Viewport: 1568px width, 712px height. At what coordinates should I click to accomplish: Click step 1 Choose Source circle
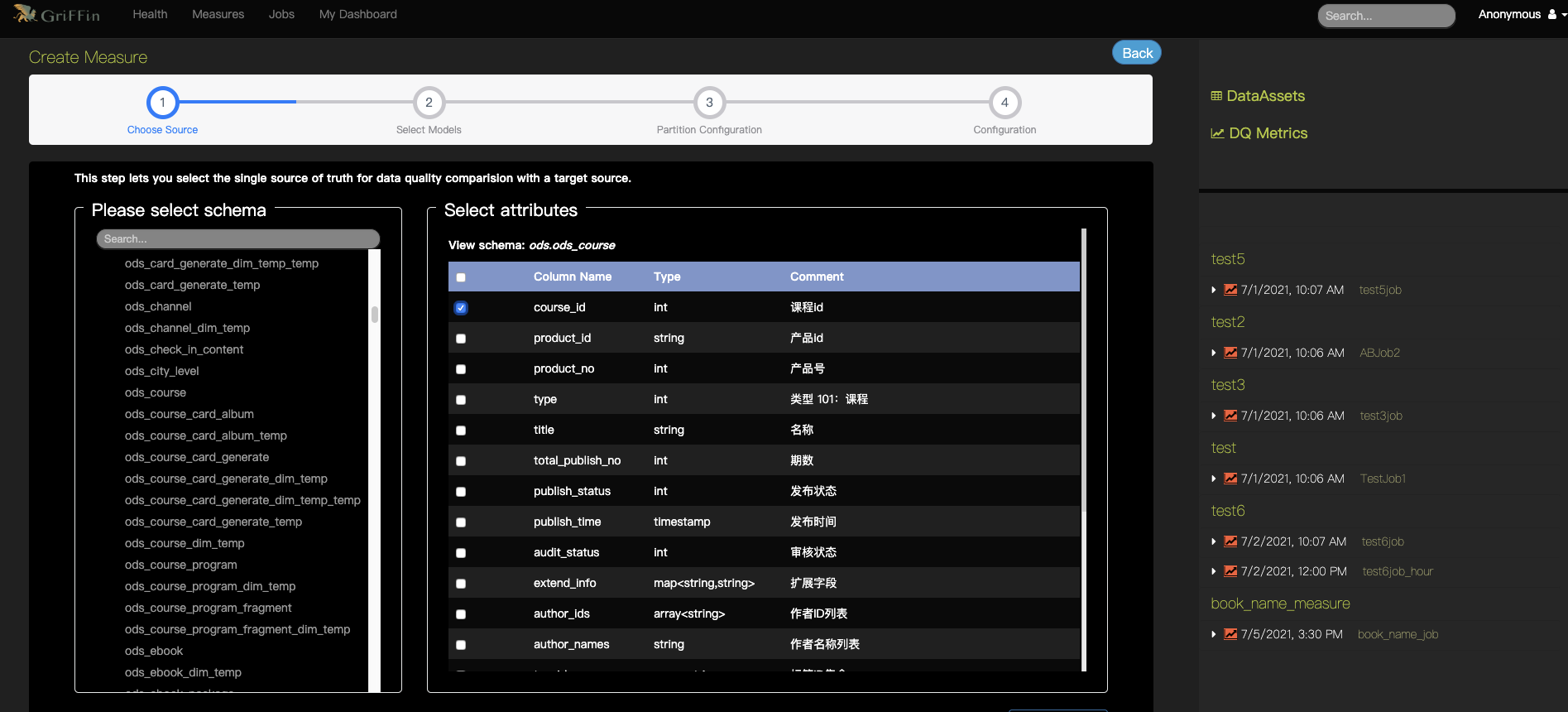162,103
